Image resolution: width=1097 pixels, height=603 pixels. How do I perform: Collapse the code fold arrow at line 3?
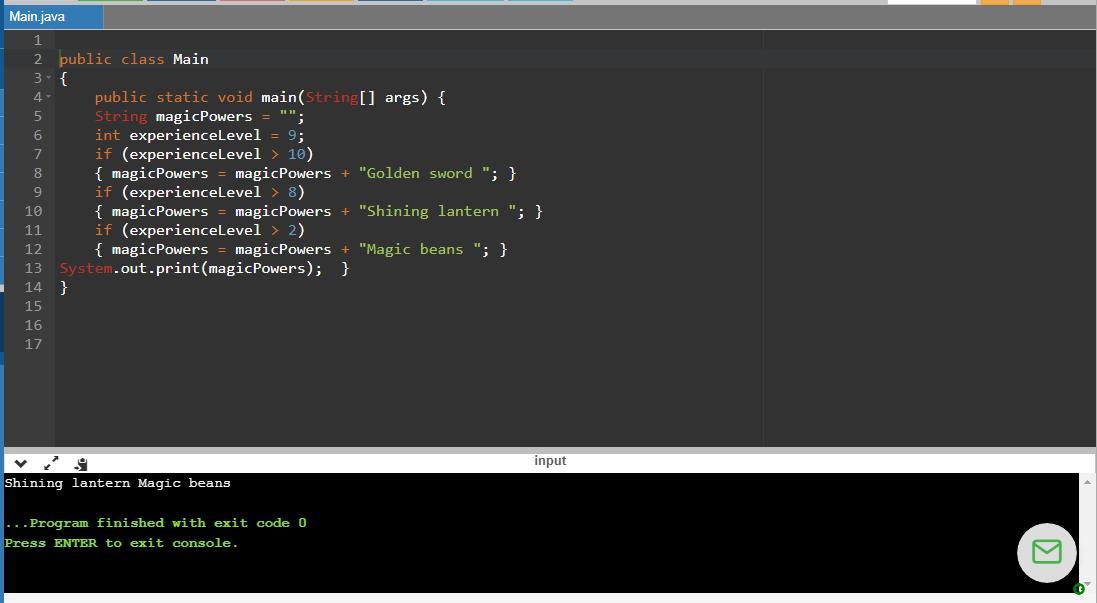(49, 78)
